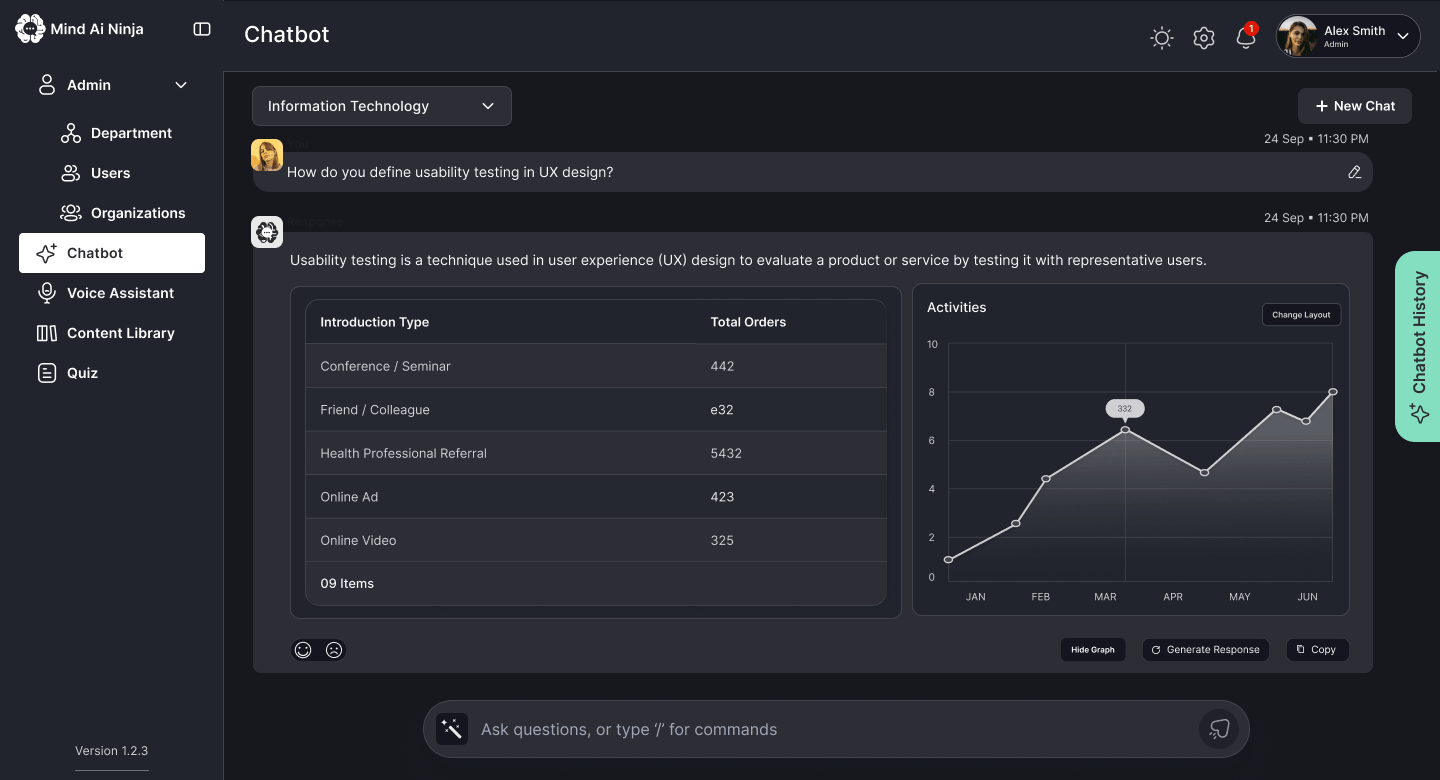
Task: Rate response with the smiley face
Action: point(303,650)
